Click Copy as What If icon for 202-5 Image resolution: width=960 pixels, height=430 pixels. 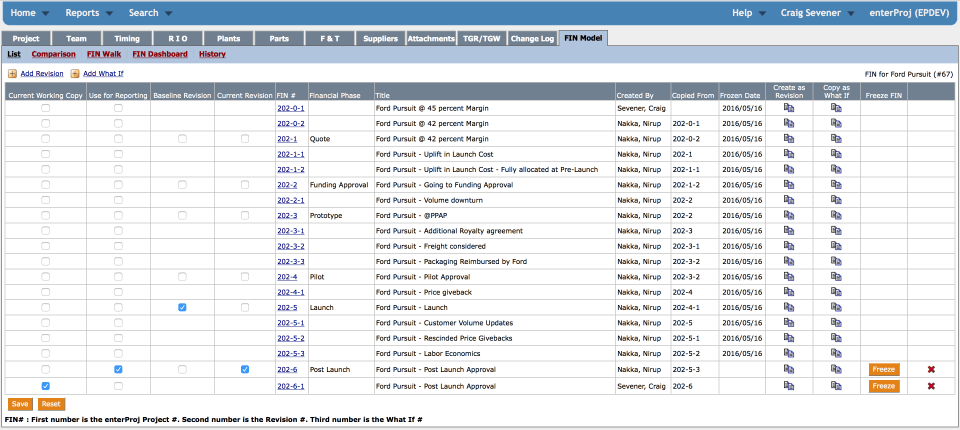coord(836,307)
